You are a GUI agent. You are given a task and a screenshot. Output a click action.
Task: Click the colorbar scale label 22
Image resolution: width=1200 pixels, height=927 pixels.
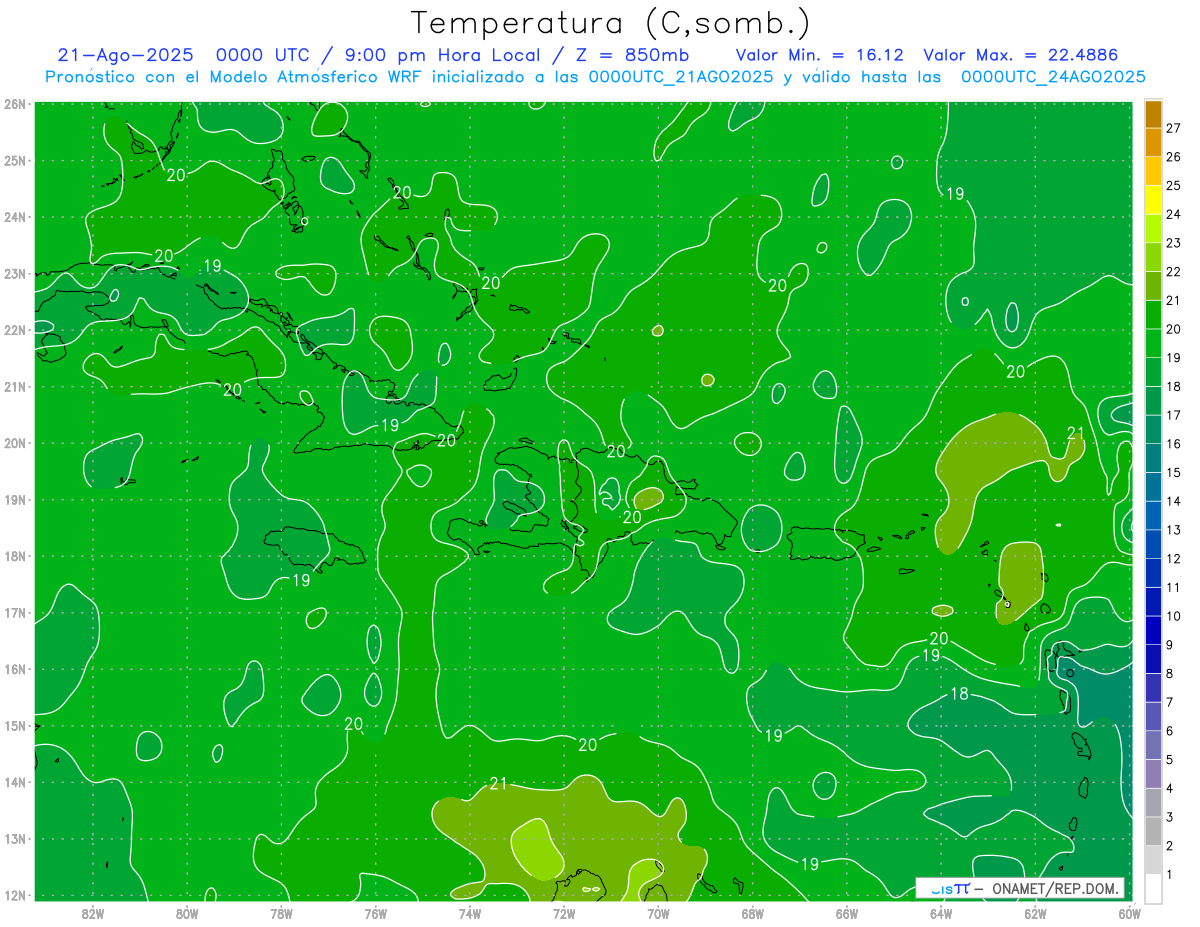coord(1174,271)
